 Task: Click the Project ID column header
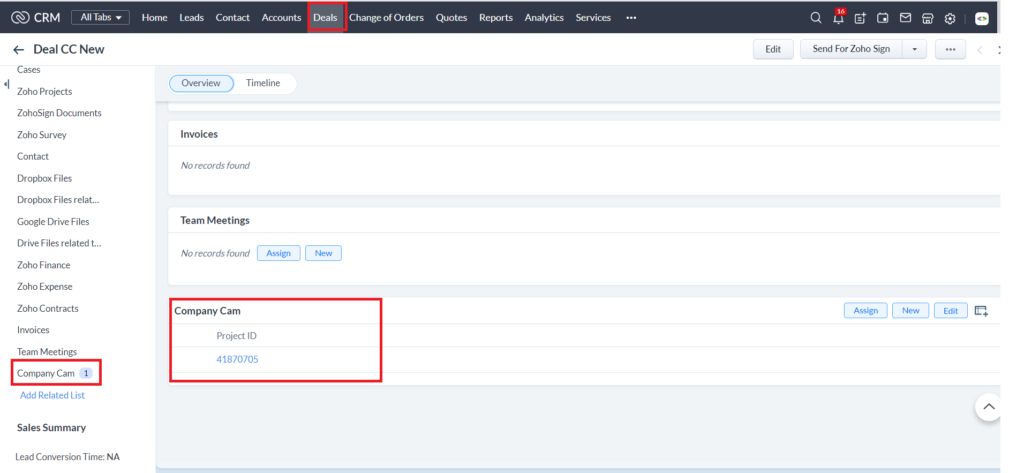click(236, 336)
